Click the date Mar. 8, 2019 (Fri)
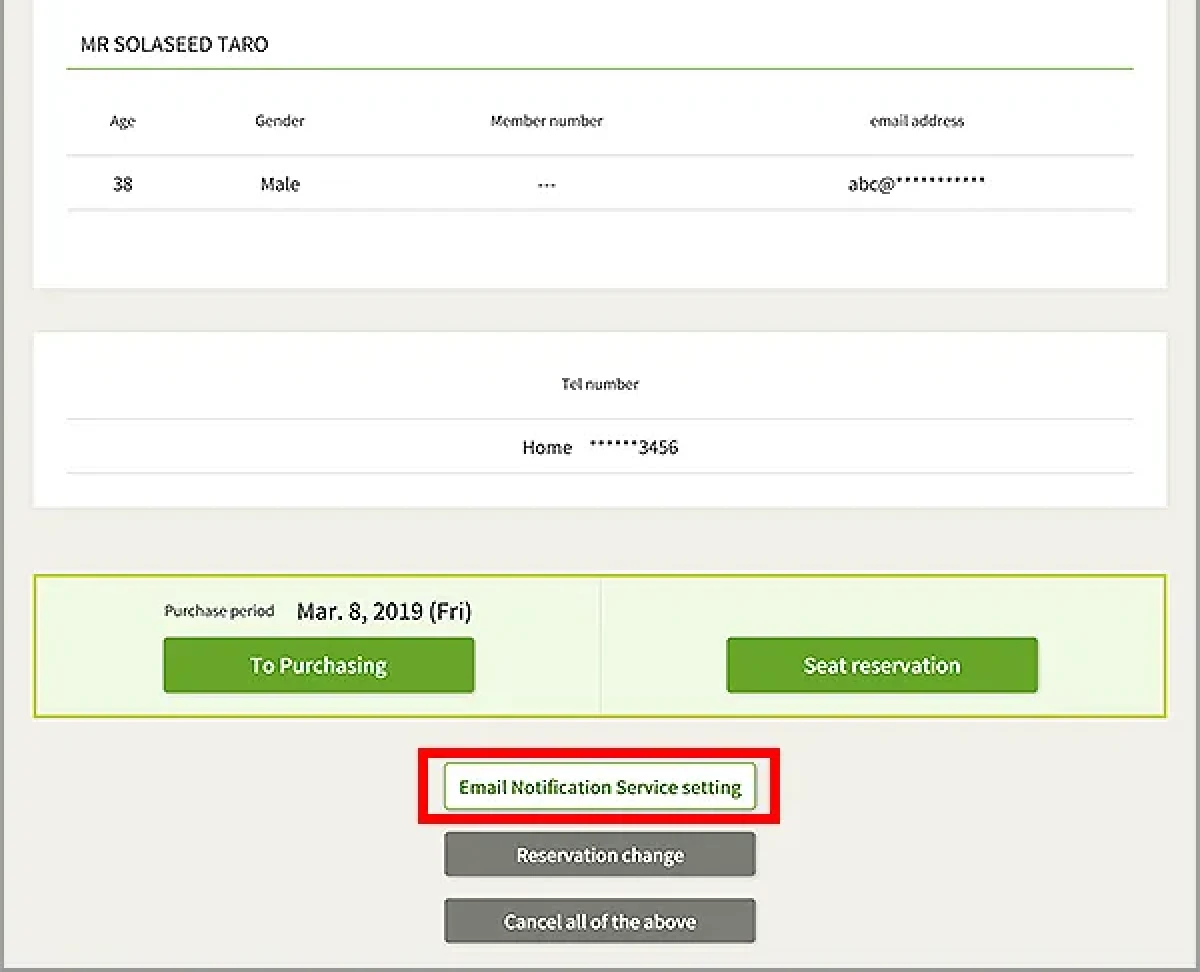 coord(383,611)
